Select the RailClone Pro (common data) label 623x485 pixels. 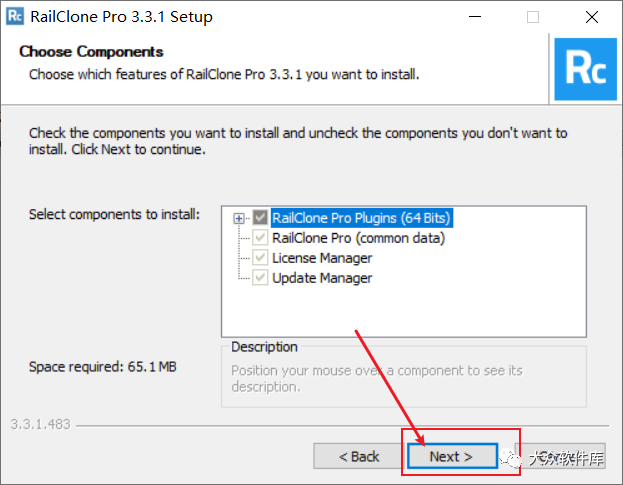(x=358, y=238)
